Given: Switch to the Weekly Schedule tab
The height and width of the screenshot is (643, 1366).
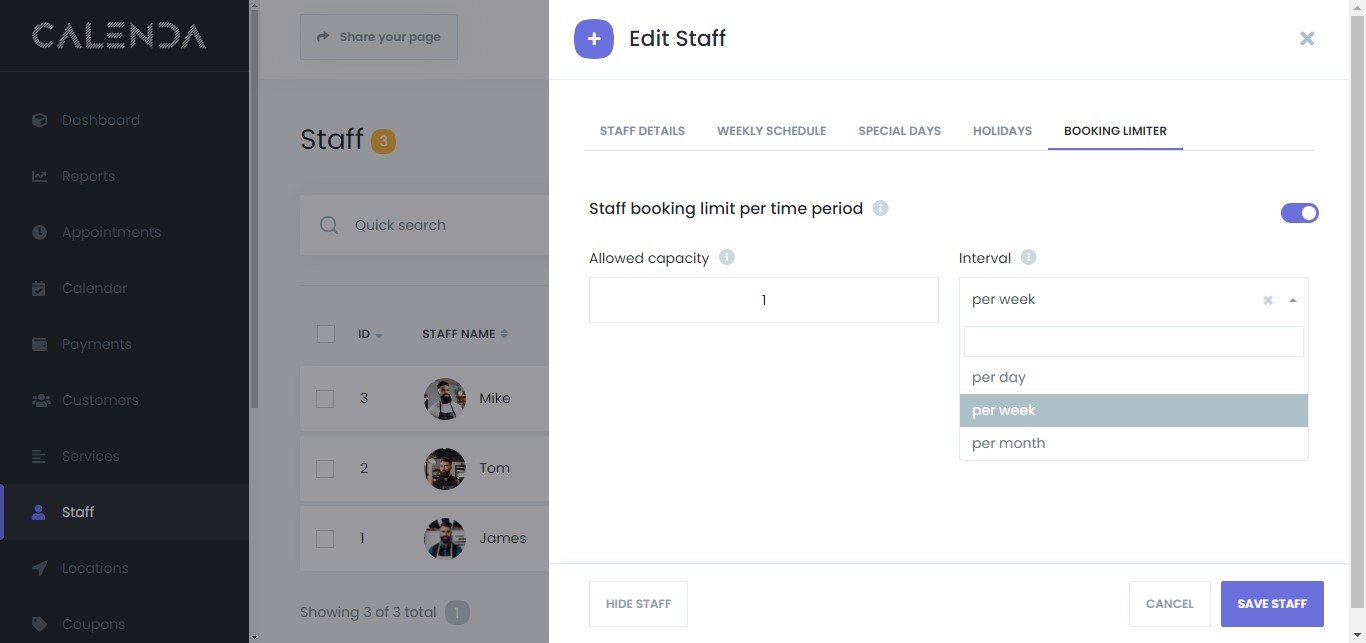Looking at the screenshot, I should (x=771, y=131).
